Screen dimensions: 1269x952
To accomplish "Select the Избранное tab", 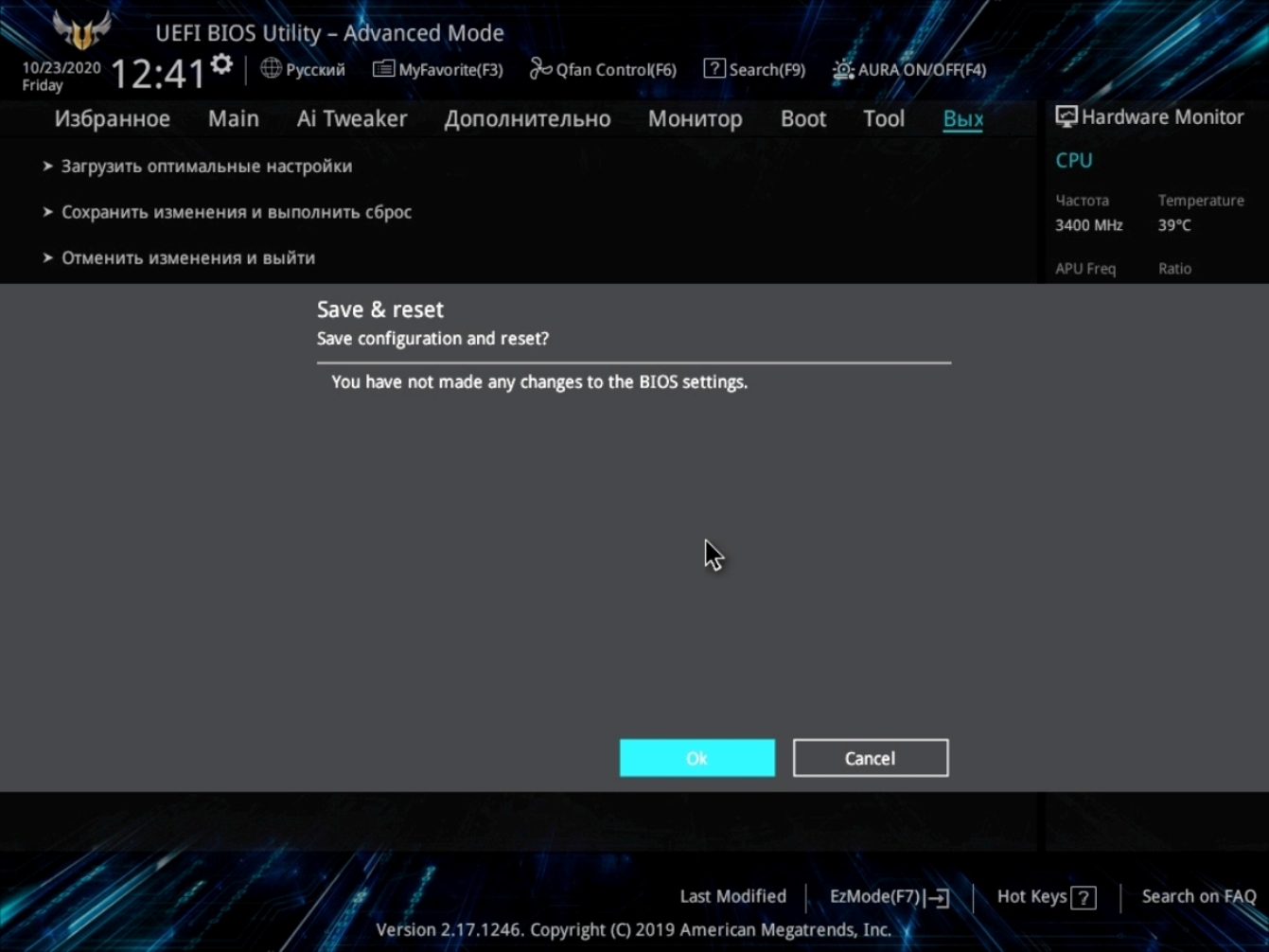I will click(x=112, y=119).
